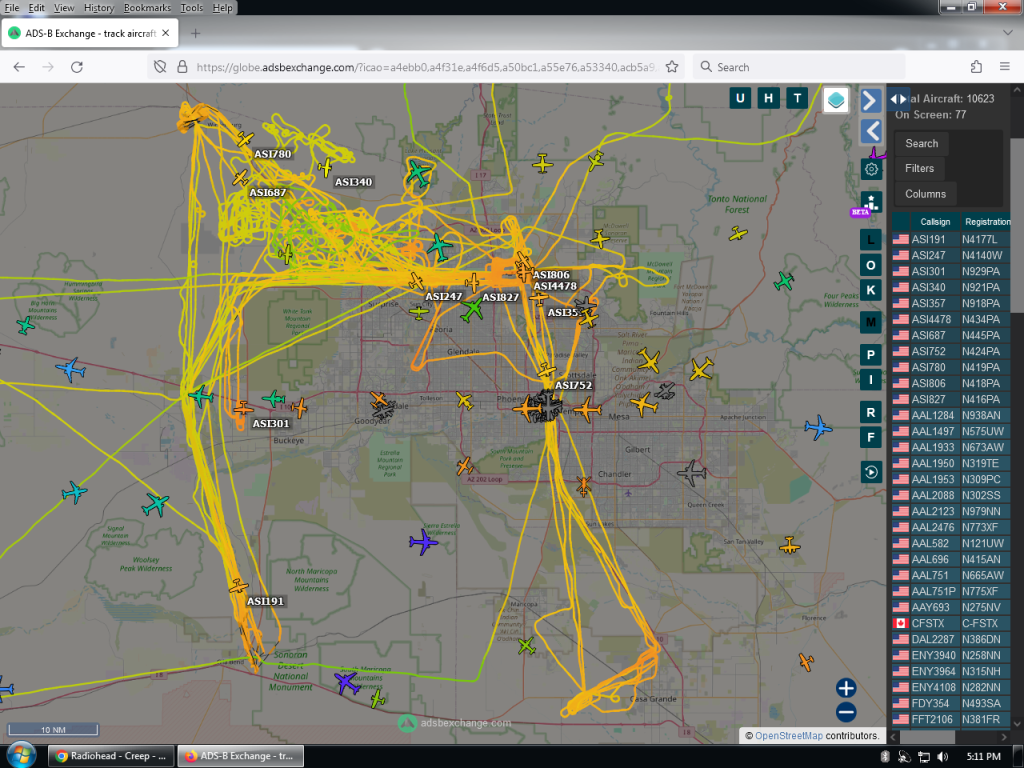Viewport: 1024px width, 768px height.
Task: Click ASI191 aircraft icon on map
Action: (x=238, y=586)
